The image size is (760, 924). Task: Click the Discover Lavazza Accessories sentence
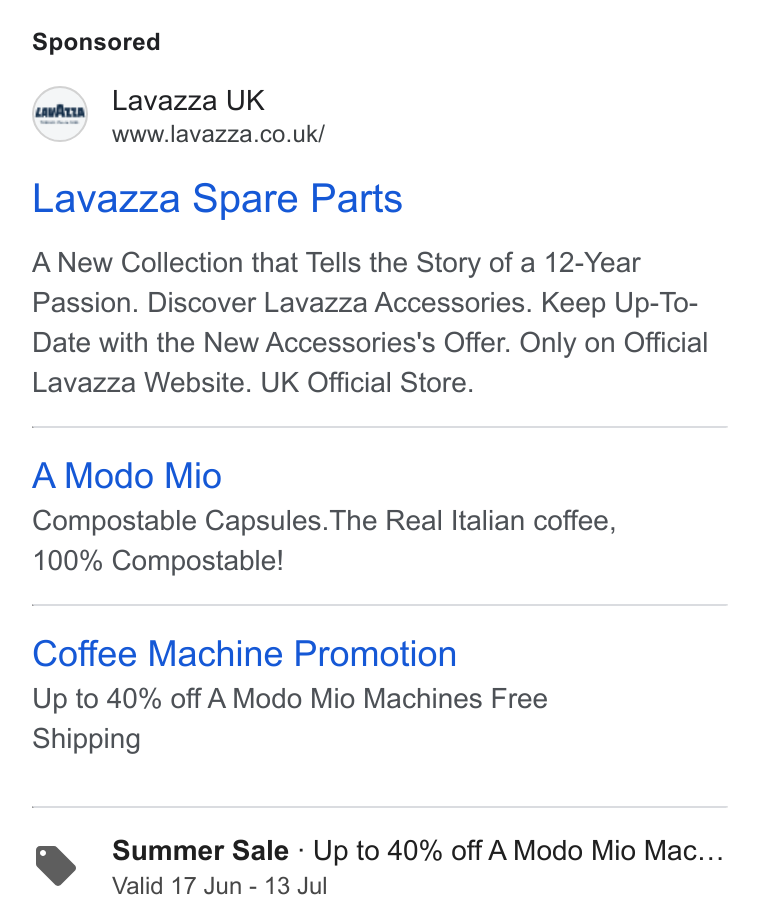point(339,303)
